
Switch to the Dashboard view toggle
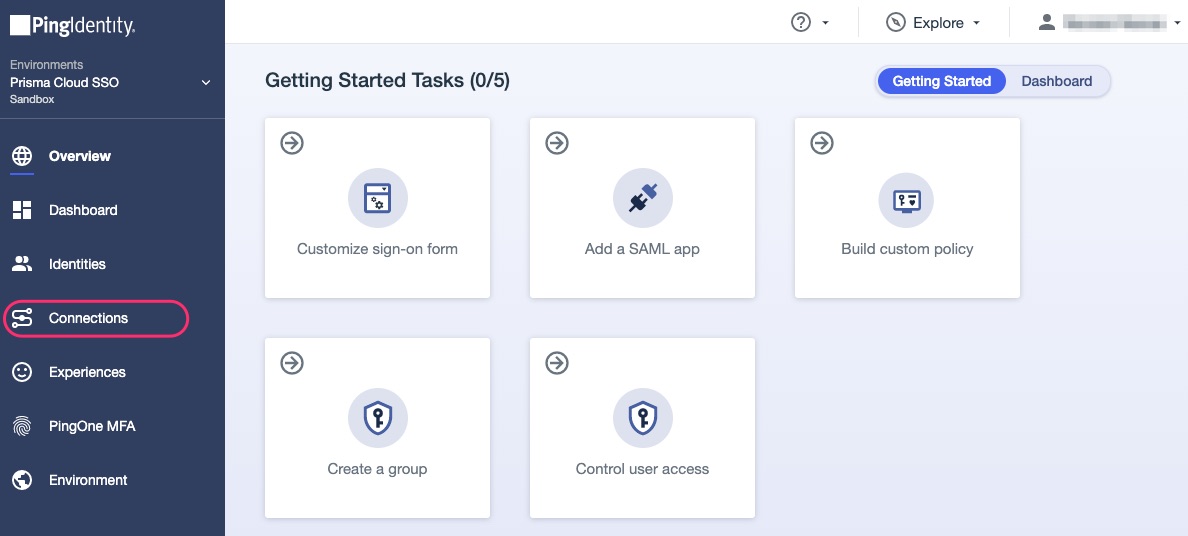1056,81
